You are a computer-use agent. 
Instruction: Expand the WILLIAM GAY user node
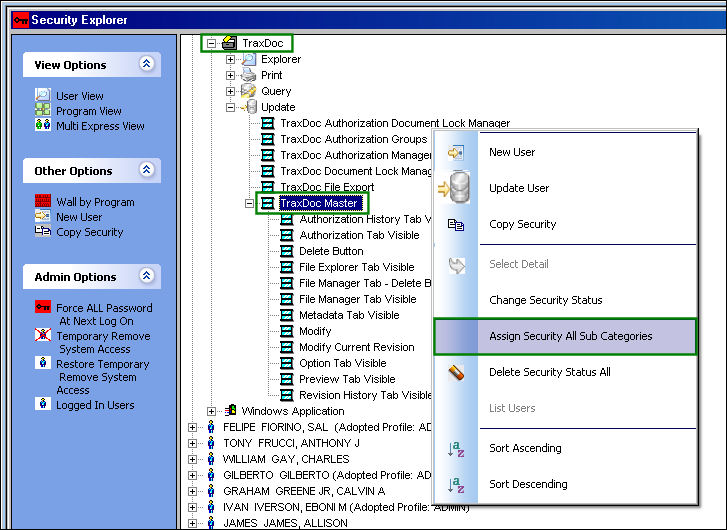click(x=192, y=459)
